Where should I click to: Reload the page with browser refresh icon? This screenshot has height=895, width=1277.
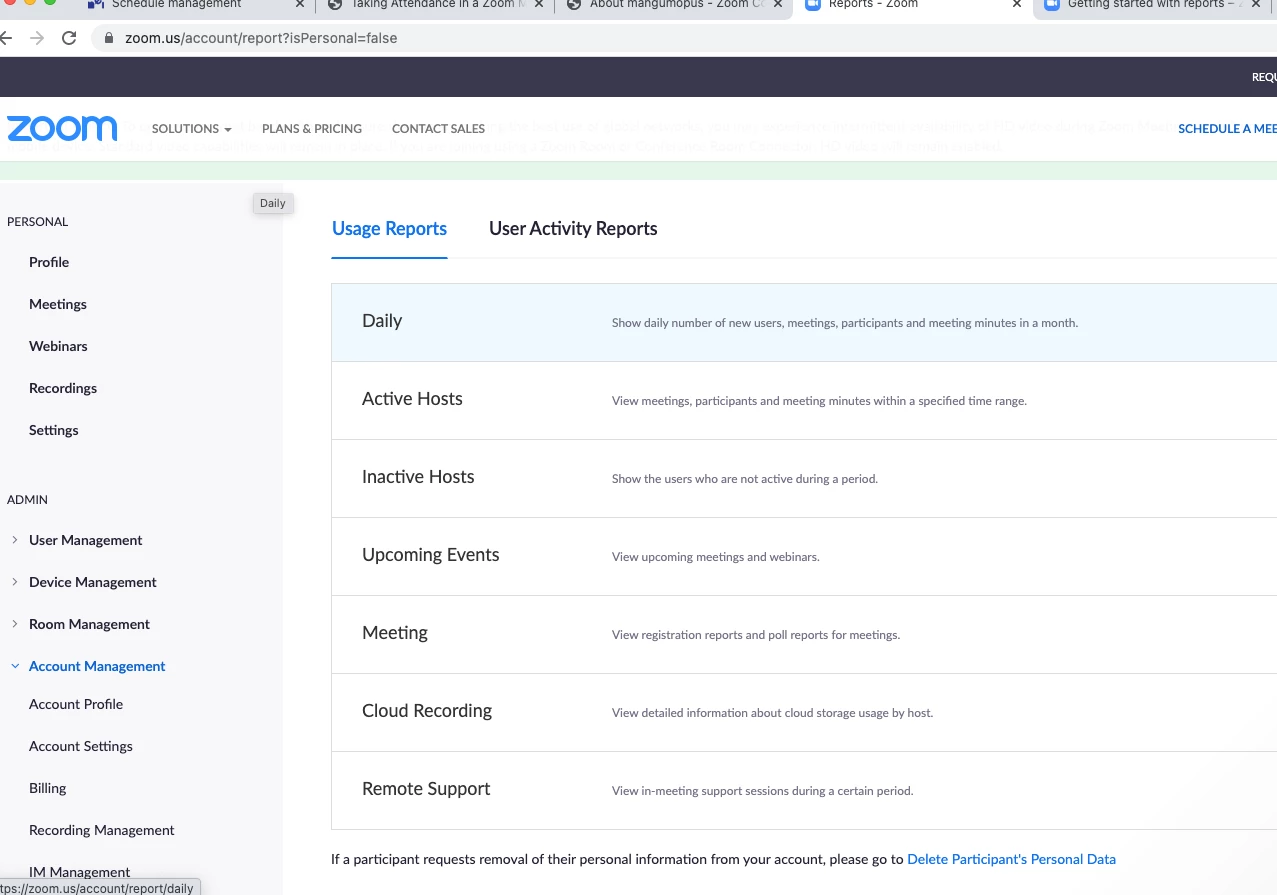pos(69,38)
